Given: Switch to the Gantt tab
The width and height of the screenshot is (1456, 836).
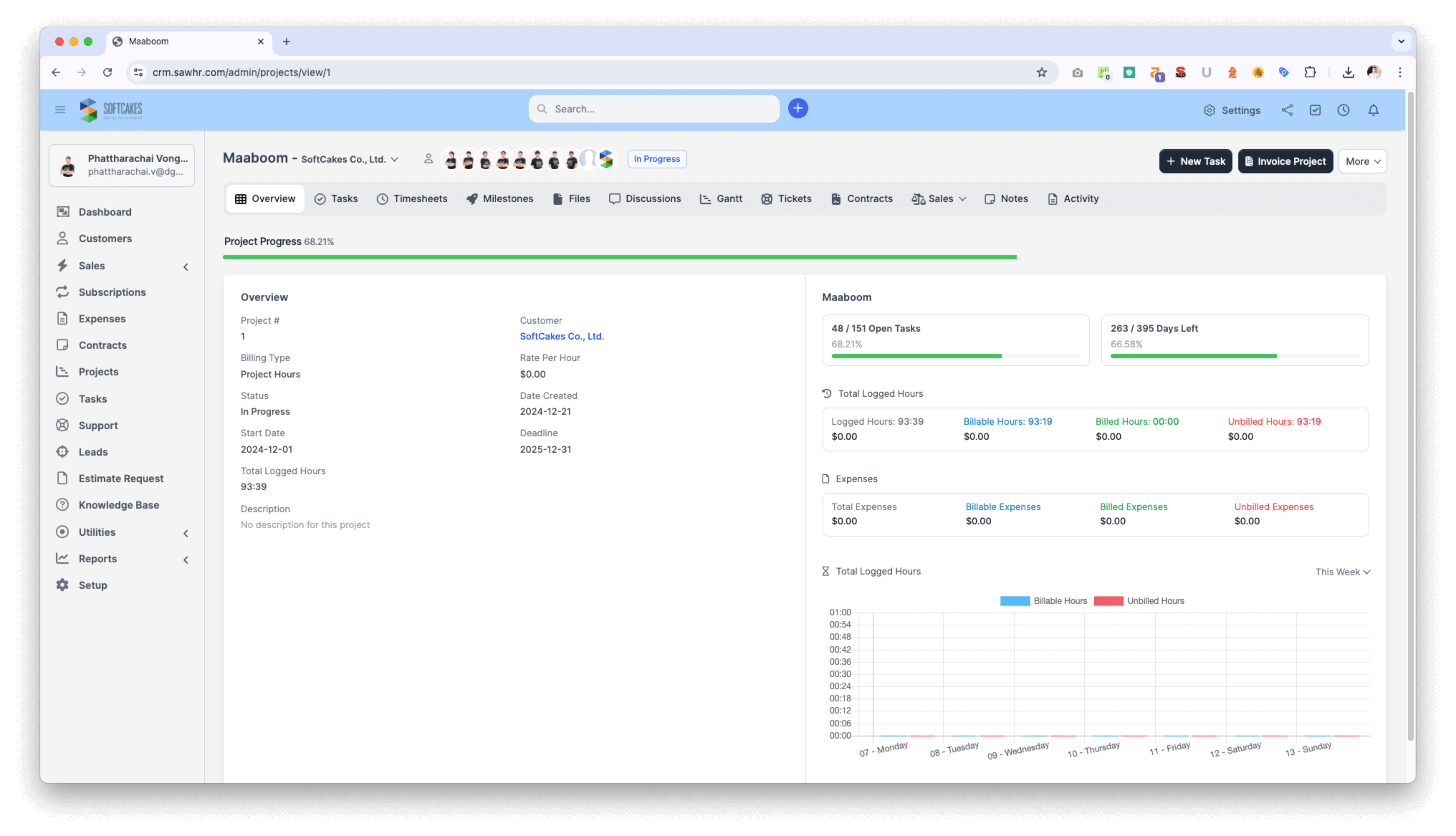Looking at the screenshot, I should [720, 199].
